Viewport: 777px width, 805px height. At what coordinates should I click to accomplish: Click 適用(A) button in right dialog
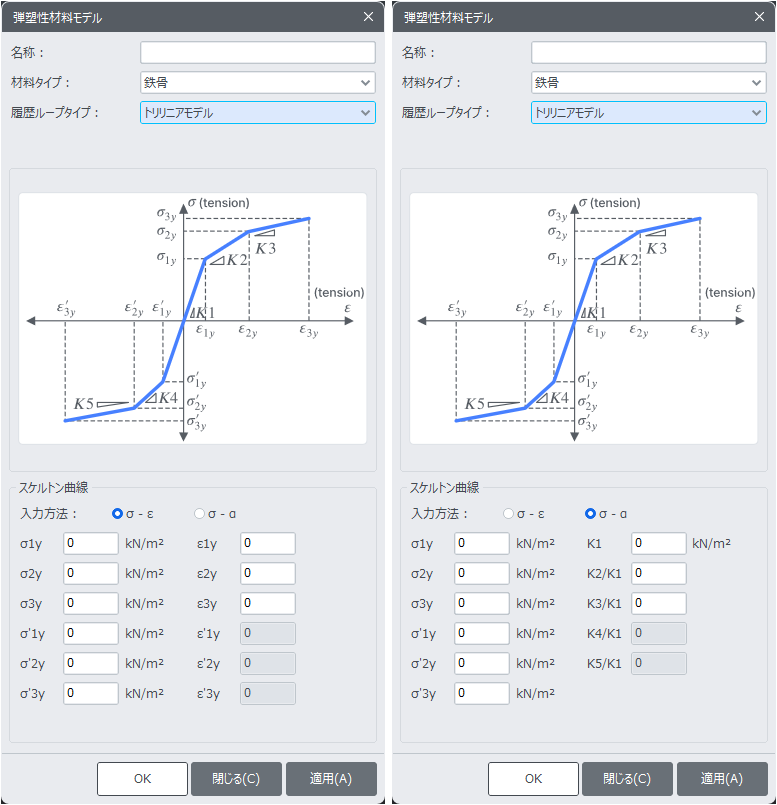pyautogui.click(x=722, y=778)
